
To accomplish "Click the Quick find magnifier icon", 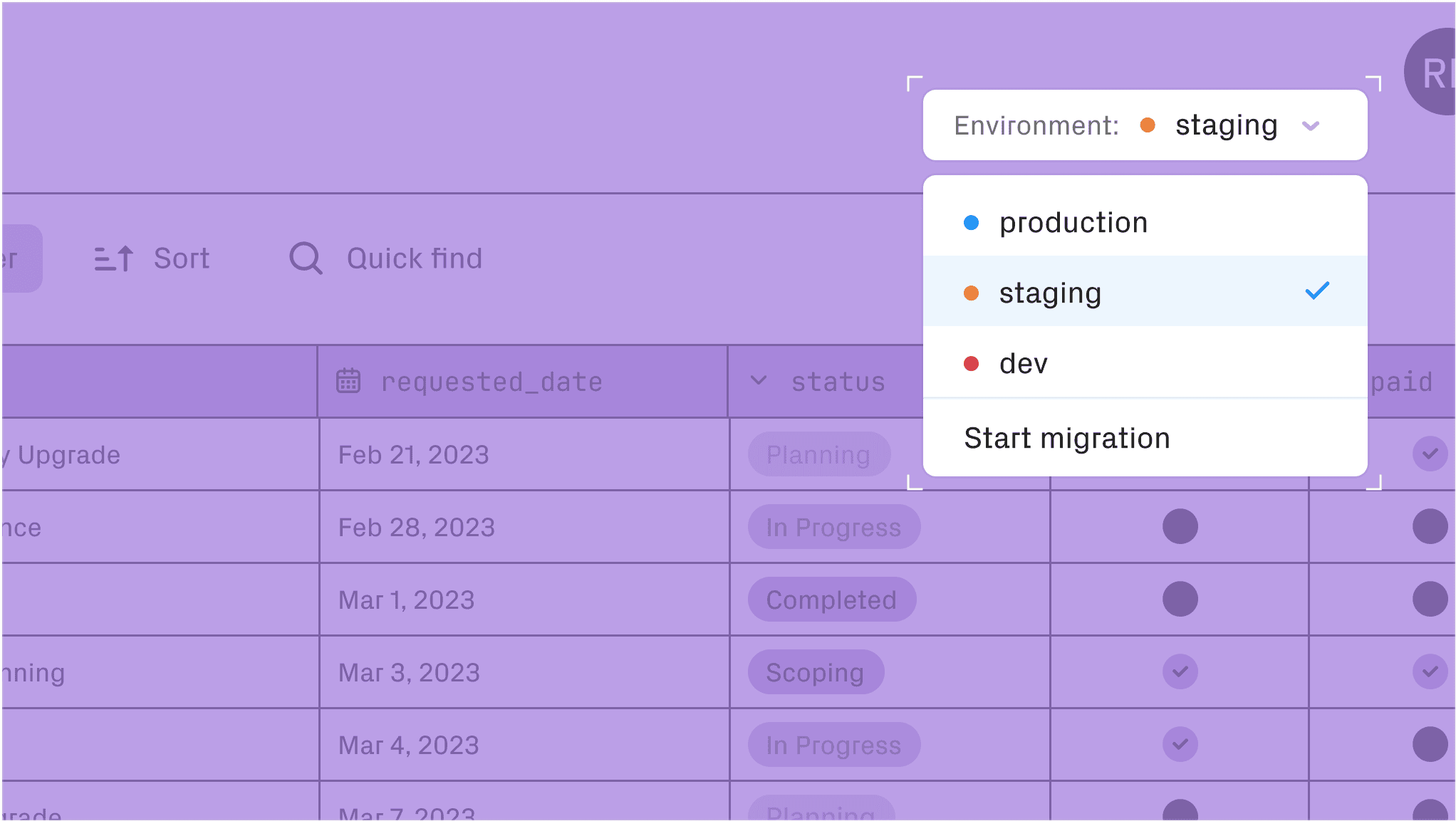I will [x=306, y=258].
